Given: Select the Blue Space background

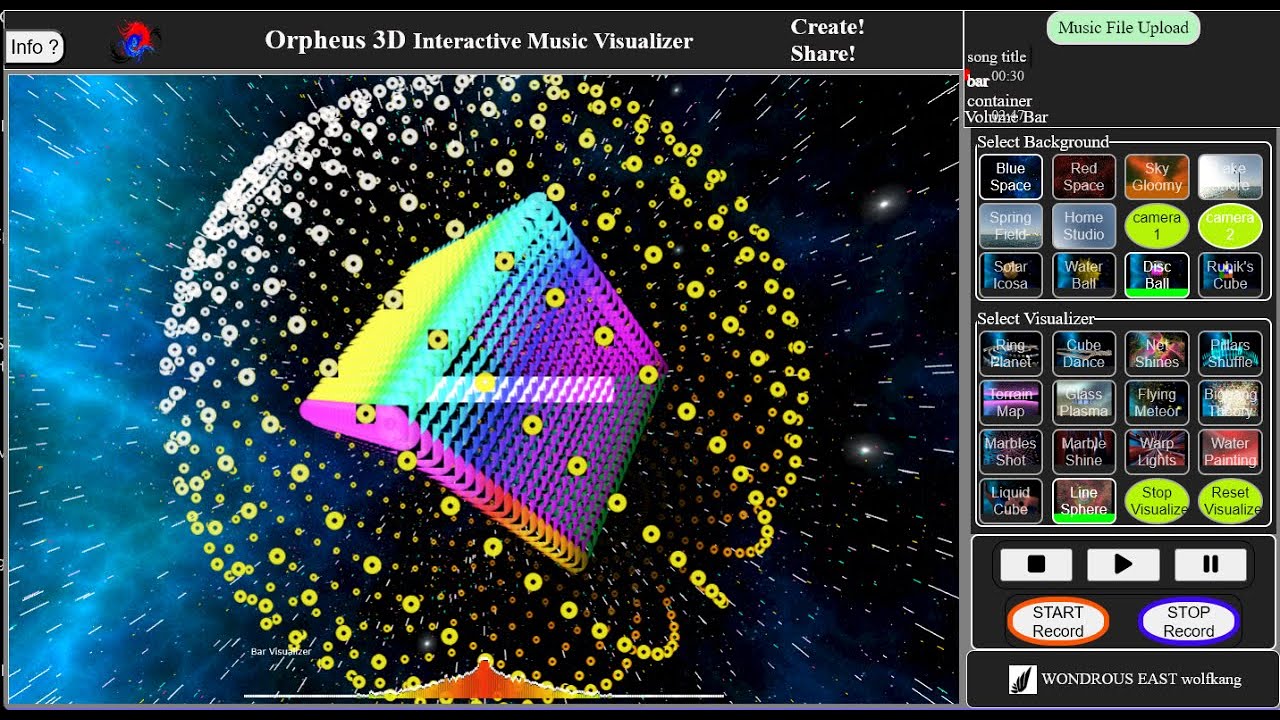Looking at the screenshot, I should coord(1010,177).
